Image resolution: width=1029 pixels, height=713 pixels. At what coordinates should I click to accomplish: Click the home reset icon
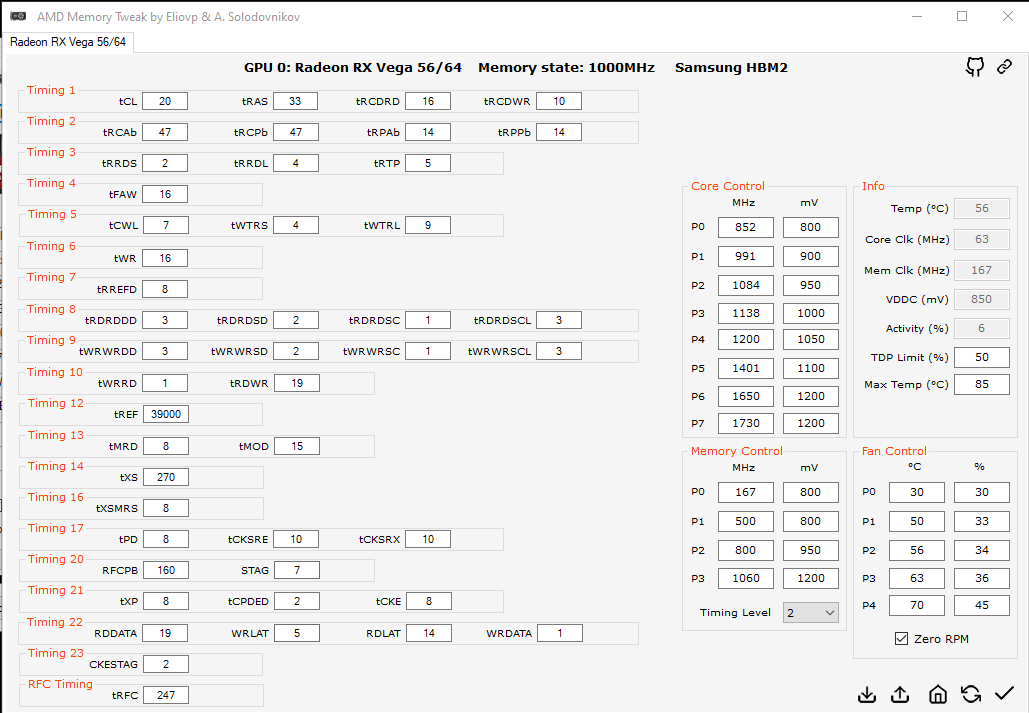pos(938,694)
